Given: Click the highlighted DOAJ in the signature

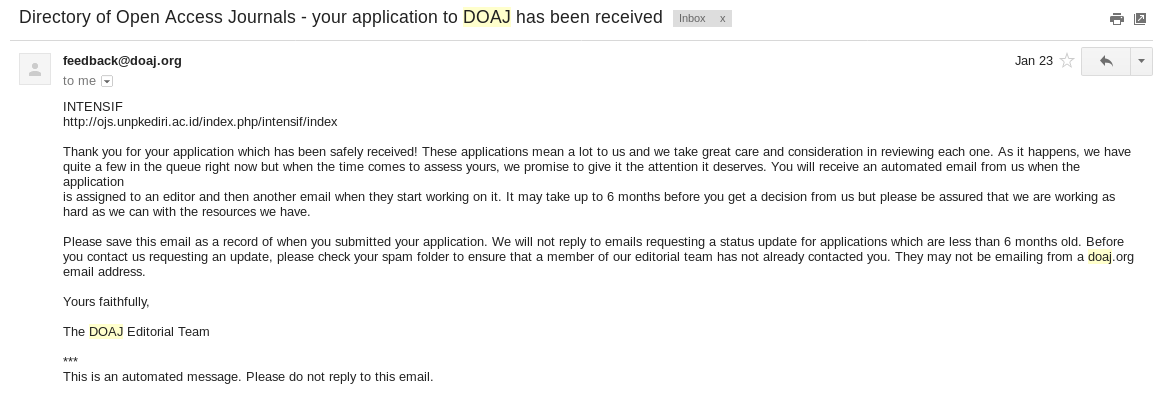Looking at the screenshot, I should pos(105,332).
